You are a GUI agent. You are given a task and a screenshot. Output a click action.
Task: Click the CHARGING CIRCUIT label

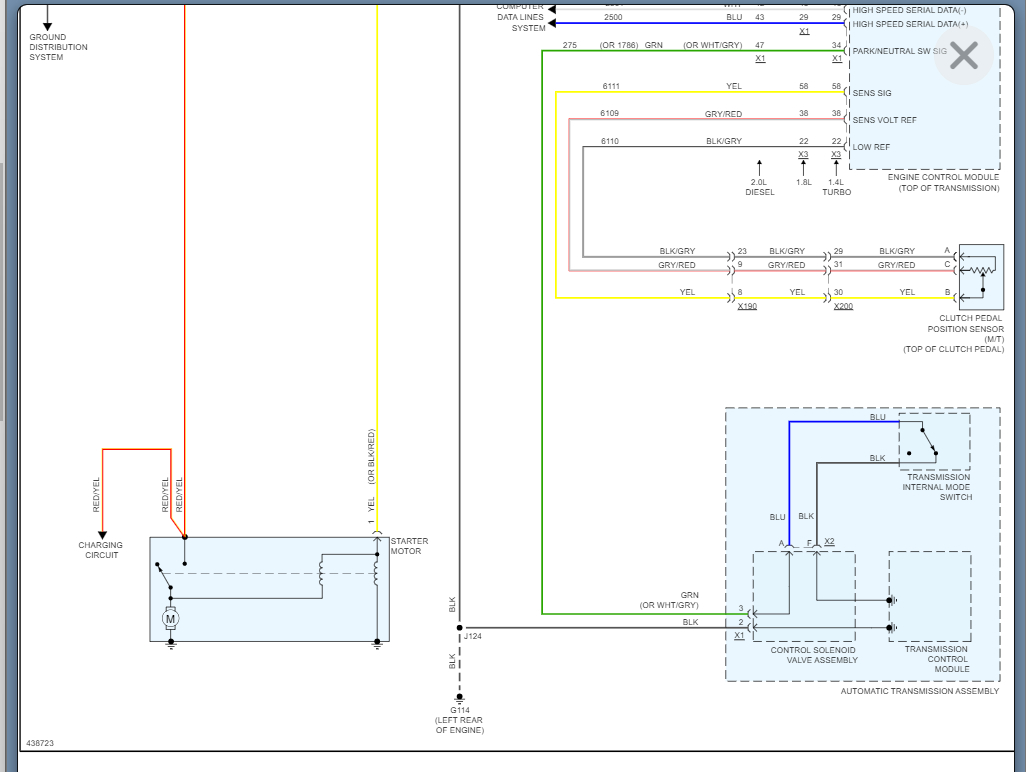click(101, 550)
